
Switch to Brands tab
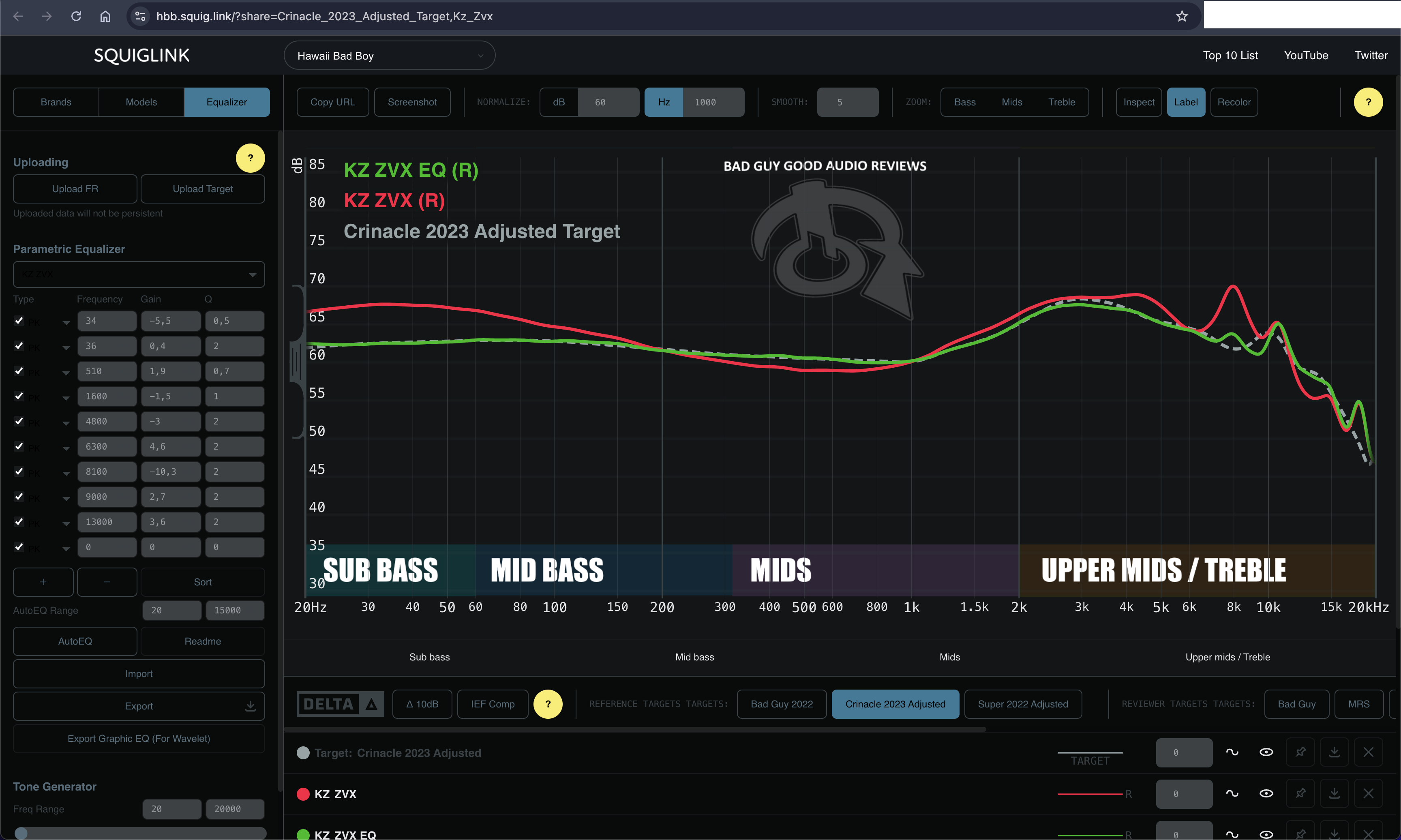[56, 102]
